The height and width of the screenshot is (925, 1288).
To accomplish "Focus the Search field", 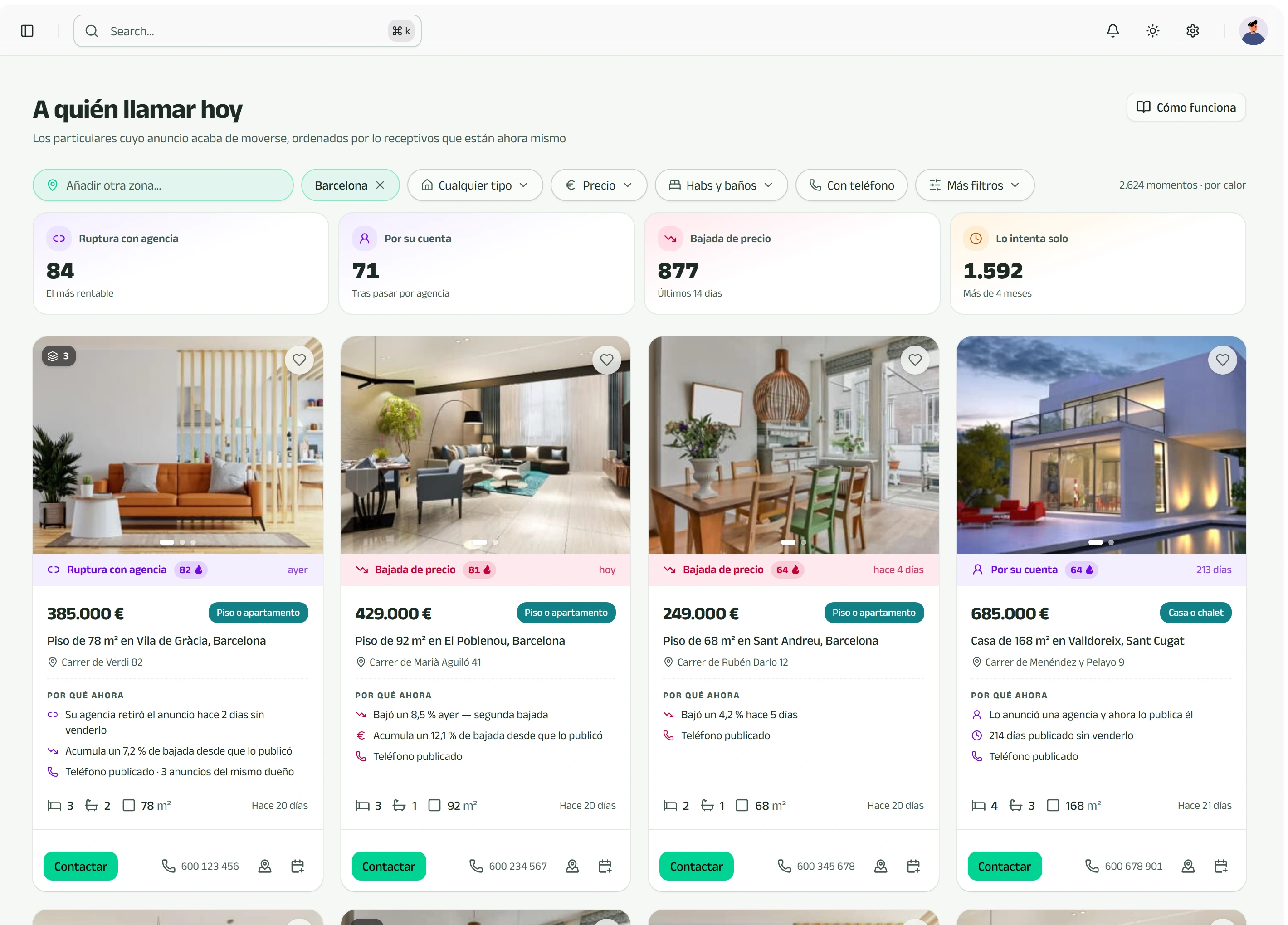I will tap(248, 31).
